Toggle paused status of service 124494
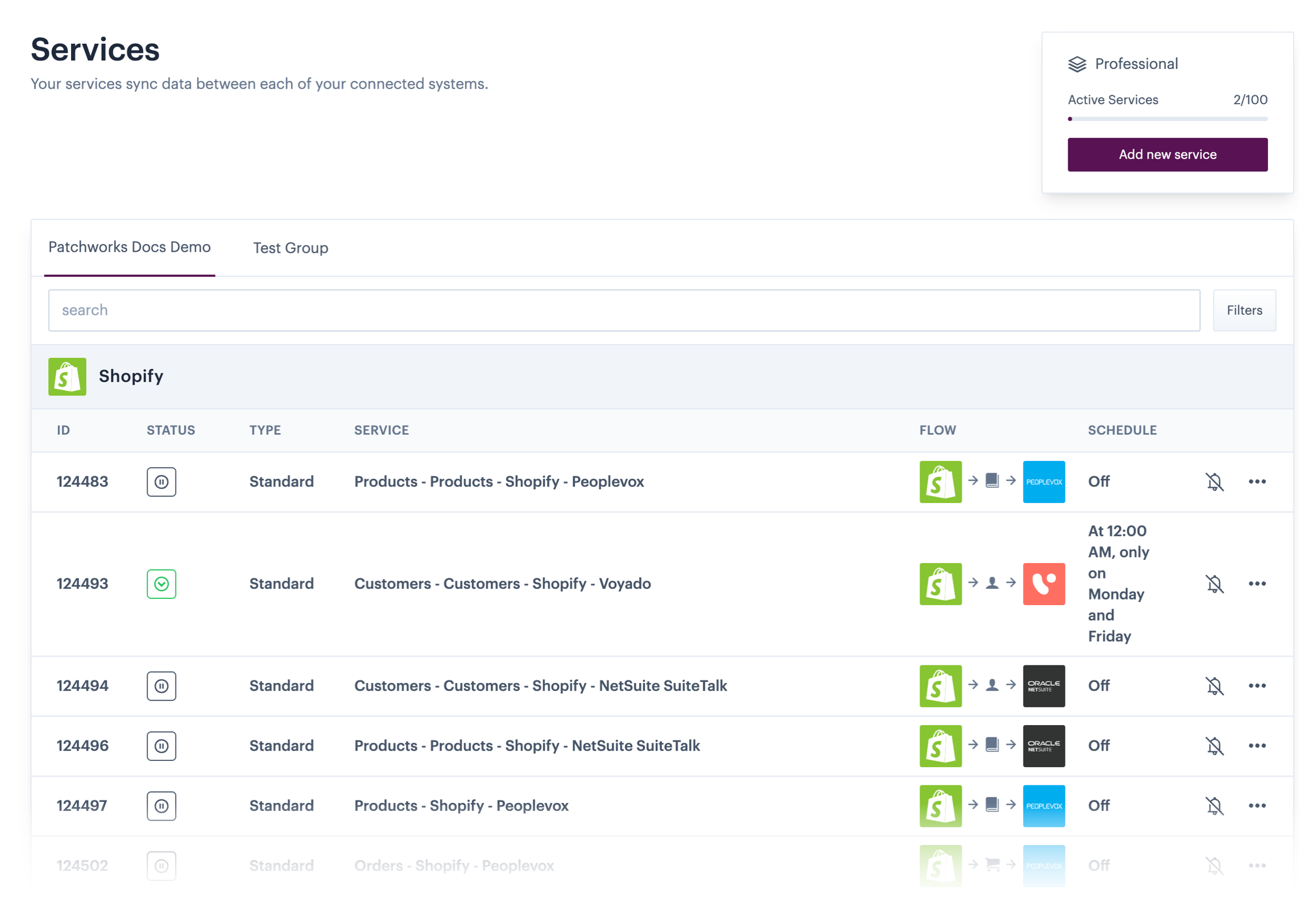This screenshot has height=924, width=1309. click(x=161, y=685)
